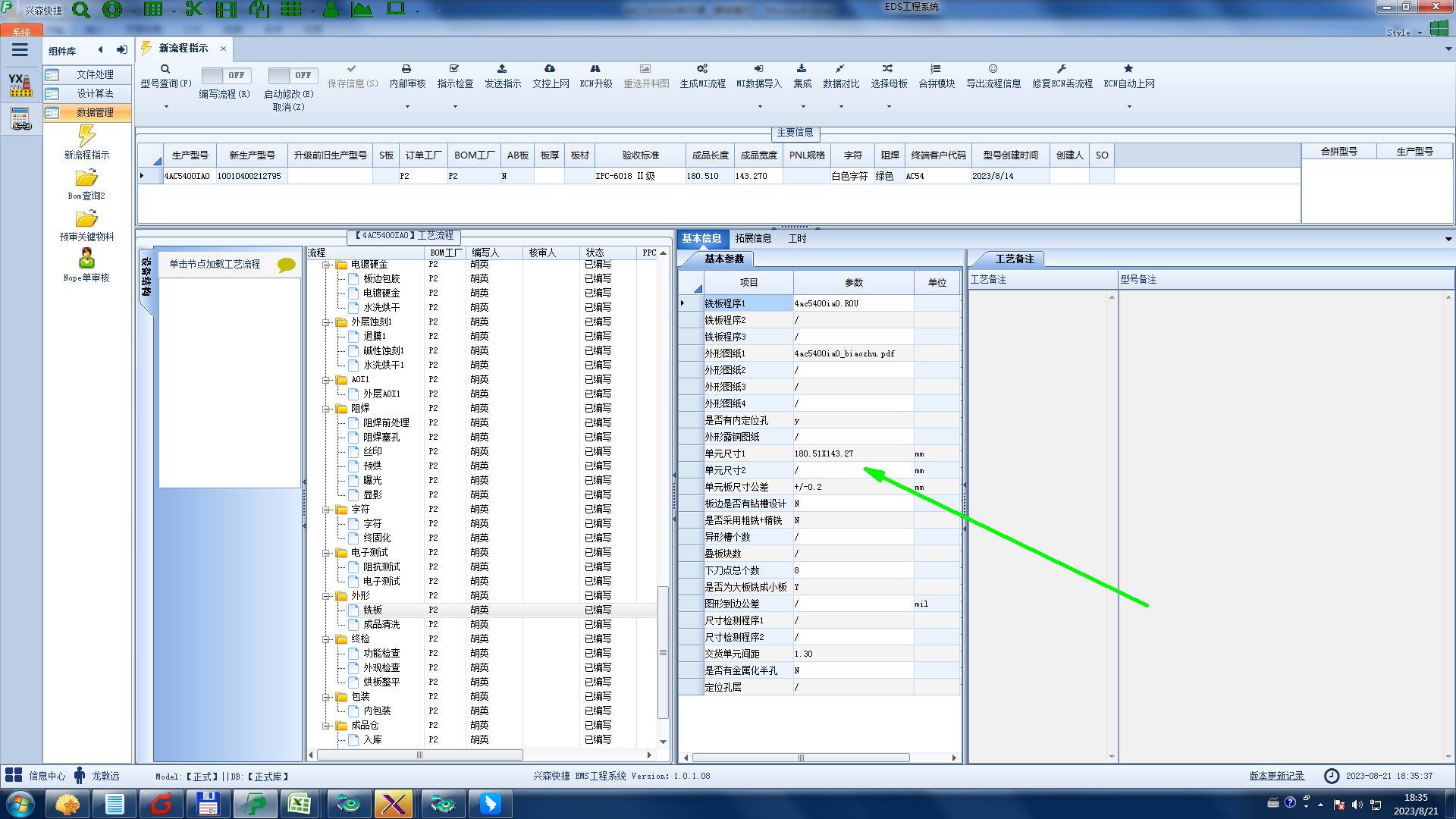
Task: Open 新流程指示 lightning icon in sidebar
Action: [86, 136]
